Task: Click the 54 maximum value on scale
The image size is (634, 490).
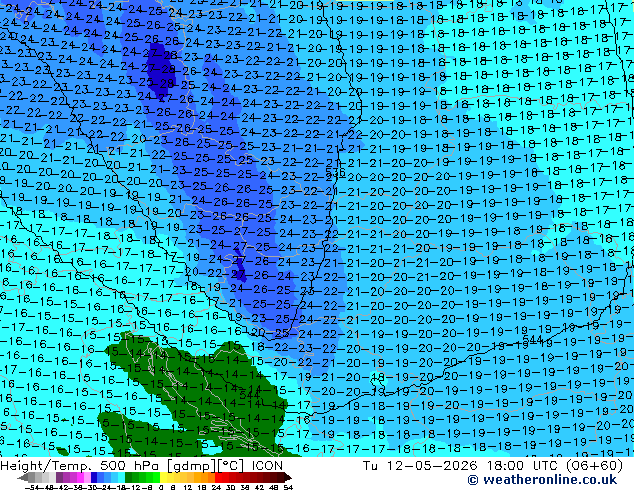Action: point(288,487)
